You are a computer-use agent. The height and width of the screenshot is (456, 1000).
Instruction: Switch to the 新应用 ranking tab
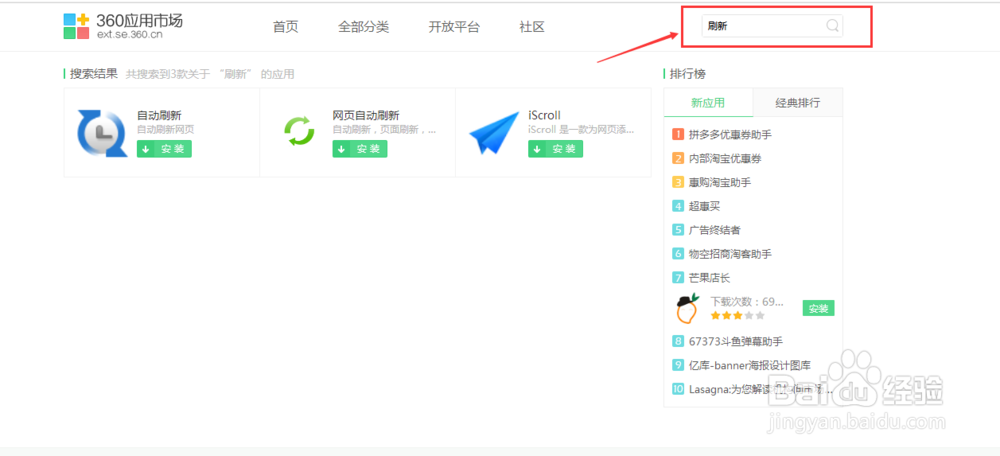[x=708, y=103]
